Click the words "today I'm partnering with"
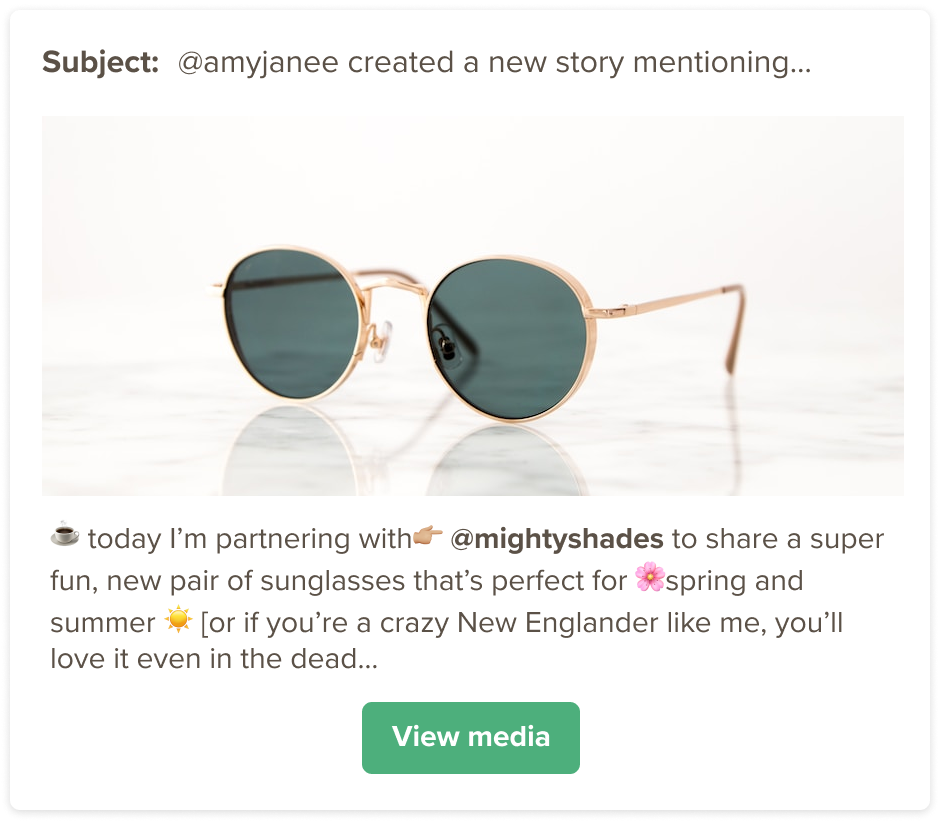The image size is (940, 822). click(x=249, y=540)
